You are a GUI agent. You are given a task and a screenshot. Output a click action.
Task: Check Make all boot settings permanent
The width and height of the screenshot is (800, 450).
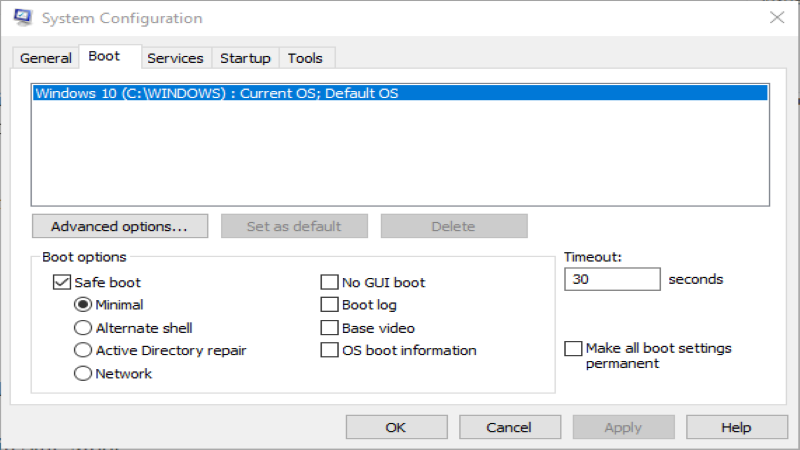pyautogui.click(x=573, y=348)
